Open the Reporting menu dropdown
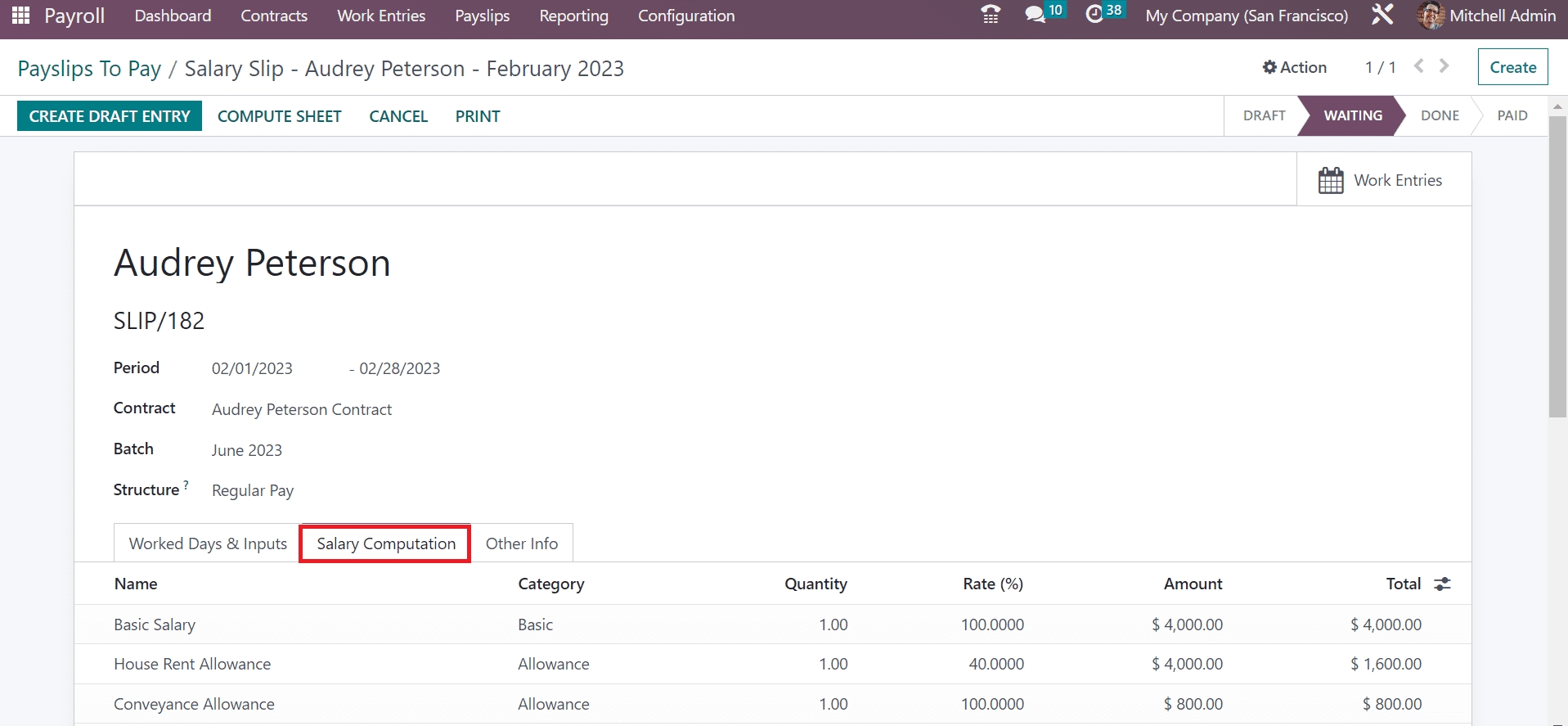This screenshot has width=1568, height=726. [x=573, y=16]
